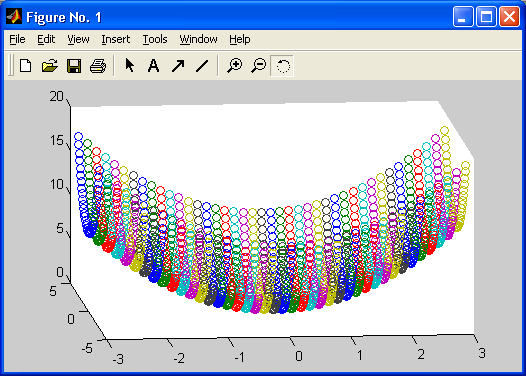Open the File menu
The width and height of the screenshot is (526, 376).
click(17, 39)
